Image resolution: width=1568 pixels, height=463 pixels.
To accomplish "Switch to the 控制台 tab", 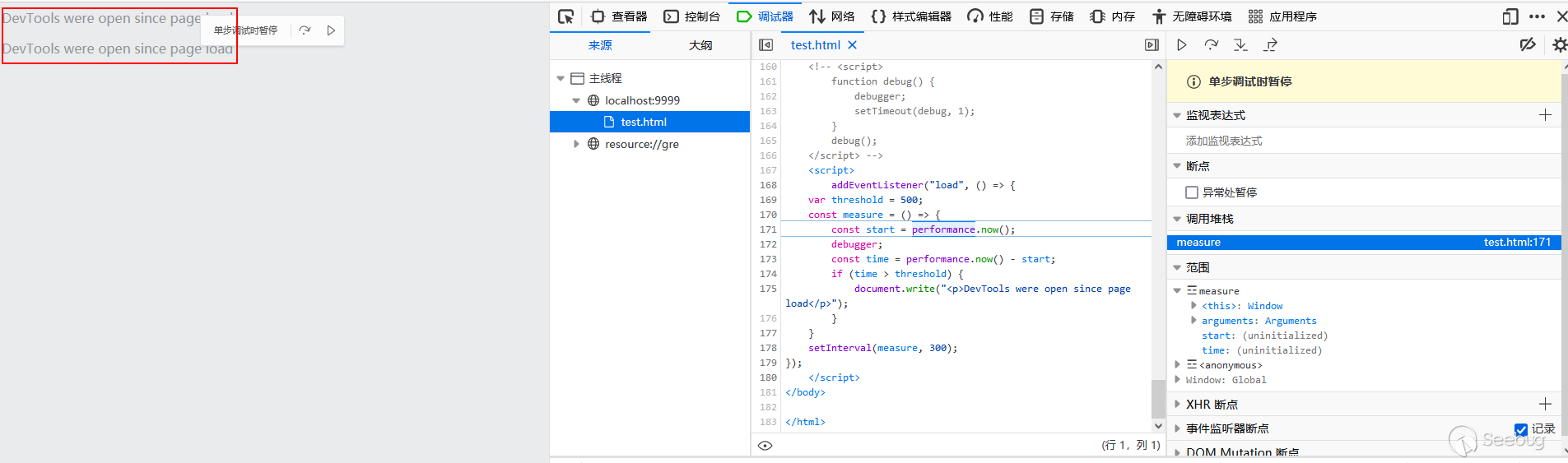I will tap(692, 16).
